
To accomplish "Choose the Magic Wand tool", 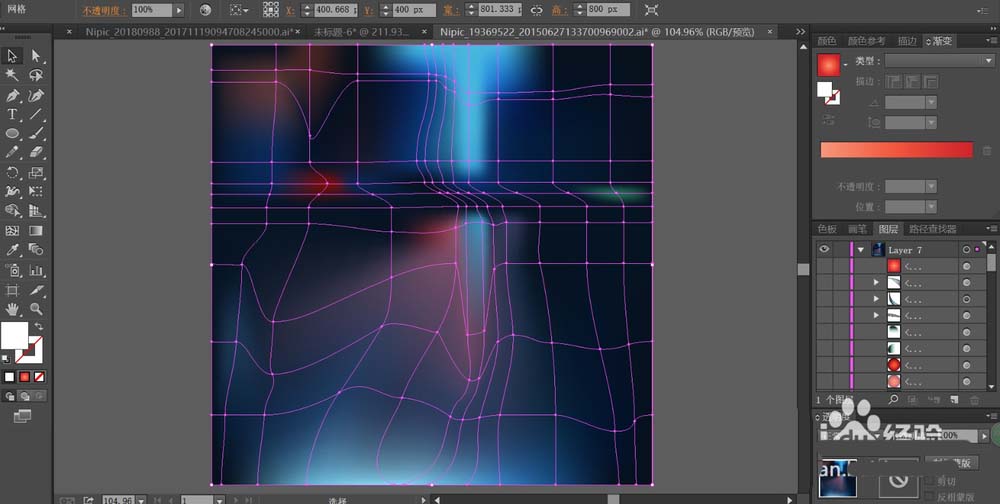I will 12,75.
